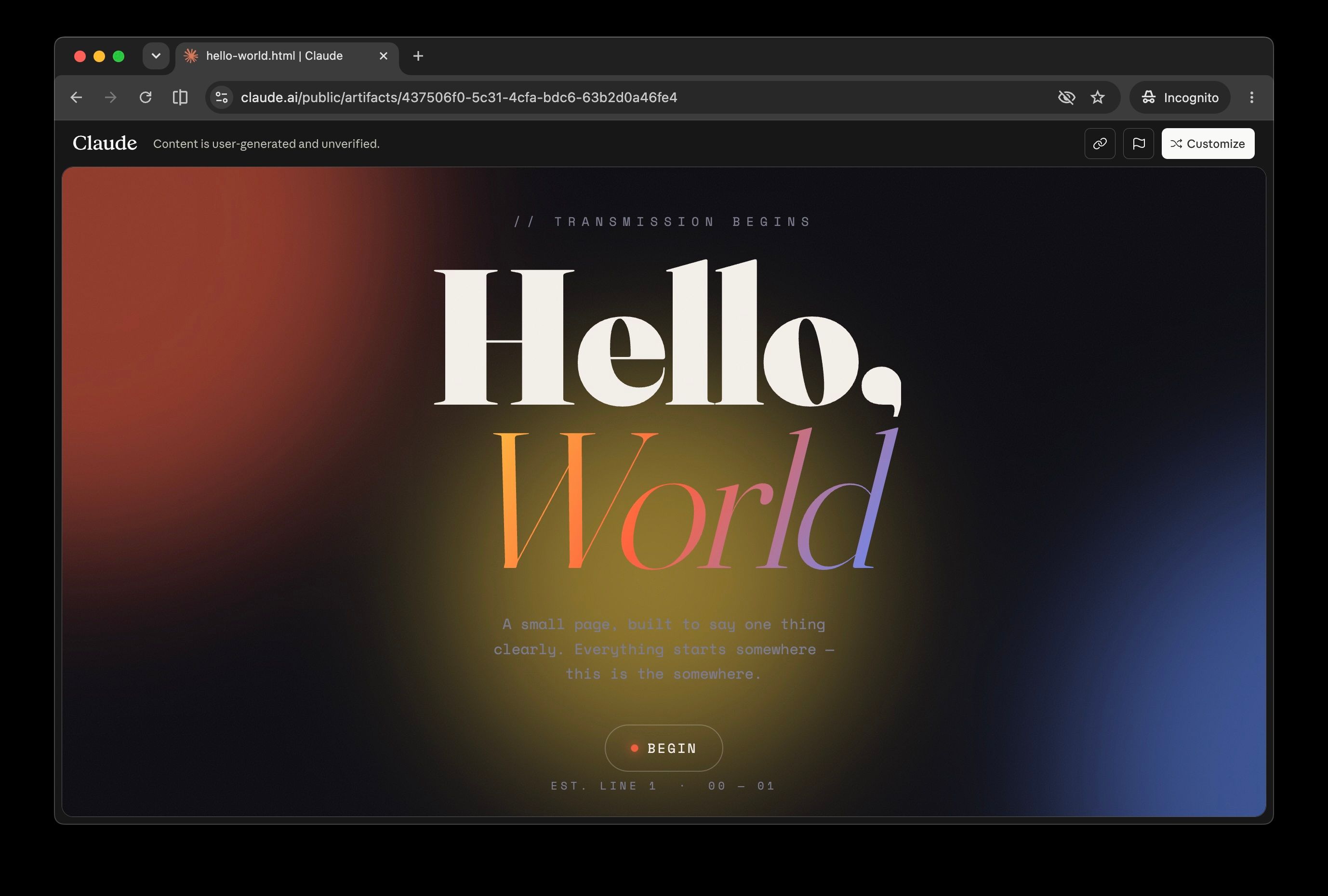Image resolution: width=1328 pixels, height=896 pixels.
Task: Click the Customize button
Action: (1208, 144)
